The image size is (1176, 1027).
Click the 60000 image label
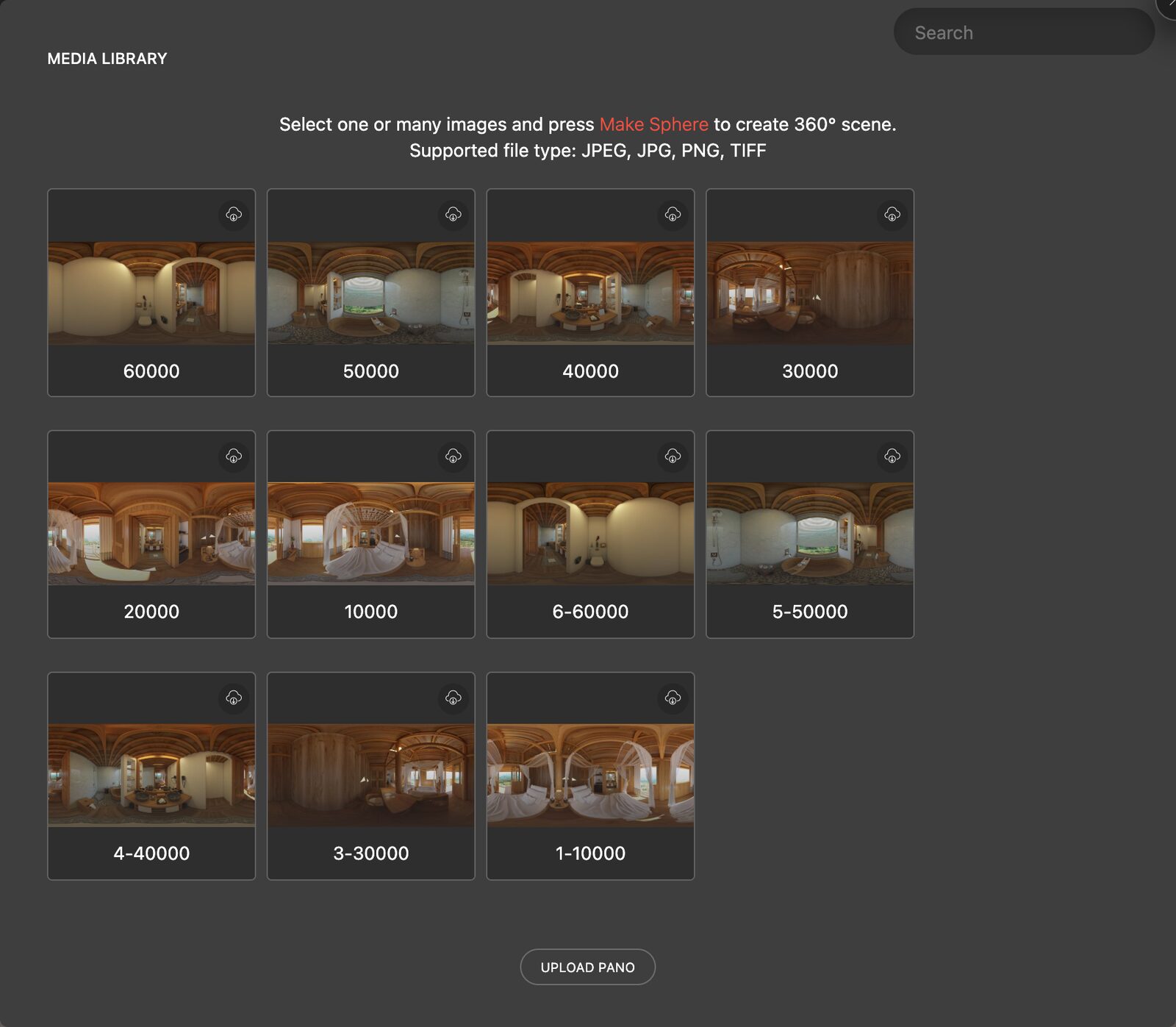(151, 371)
